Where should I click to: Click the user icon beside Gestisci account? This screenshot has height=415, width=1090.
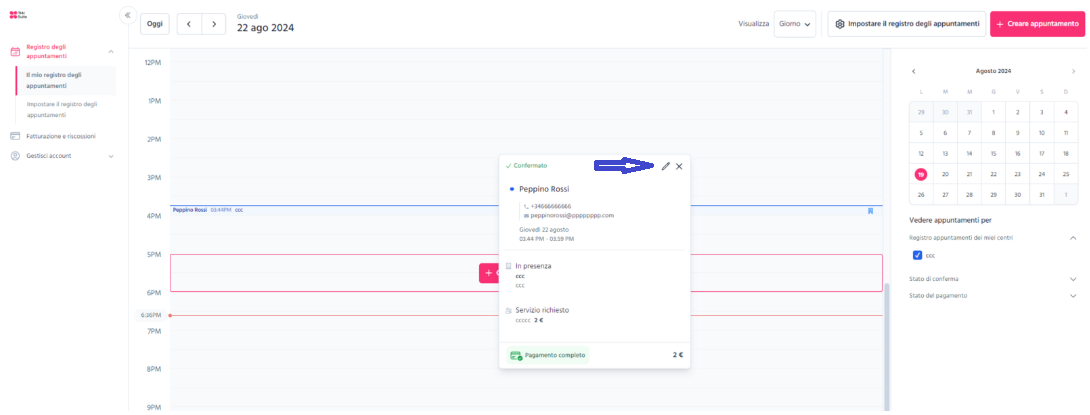(x=15, y=156)
